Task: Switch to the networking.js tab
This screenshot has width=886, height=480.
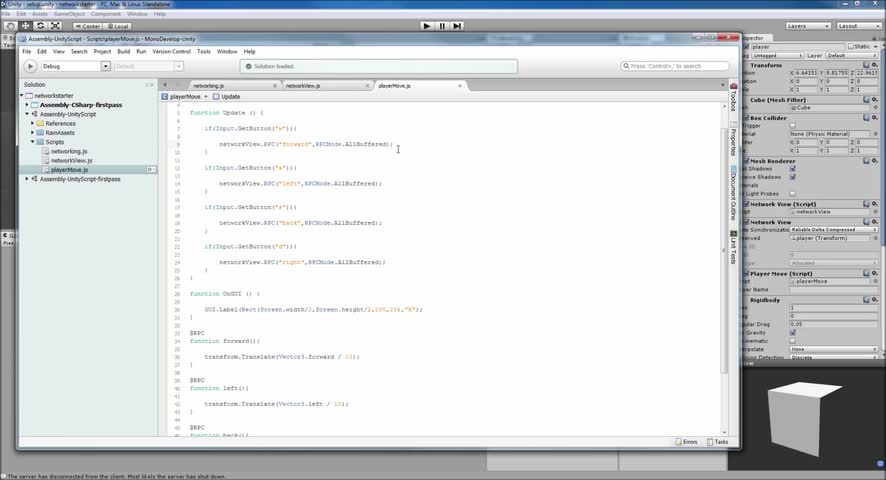Action: [209, 86]
